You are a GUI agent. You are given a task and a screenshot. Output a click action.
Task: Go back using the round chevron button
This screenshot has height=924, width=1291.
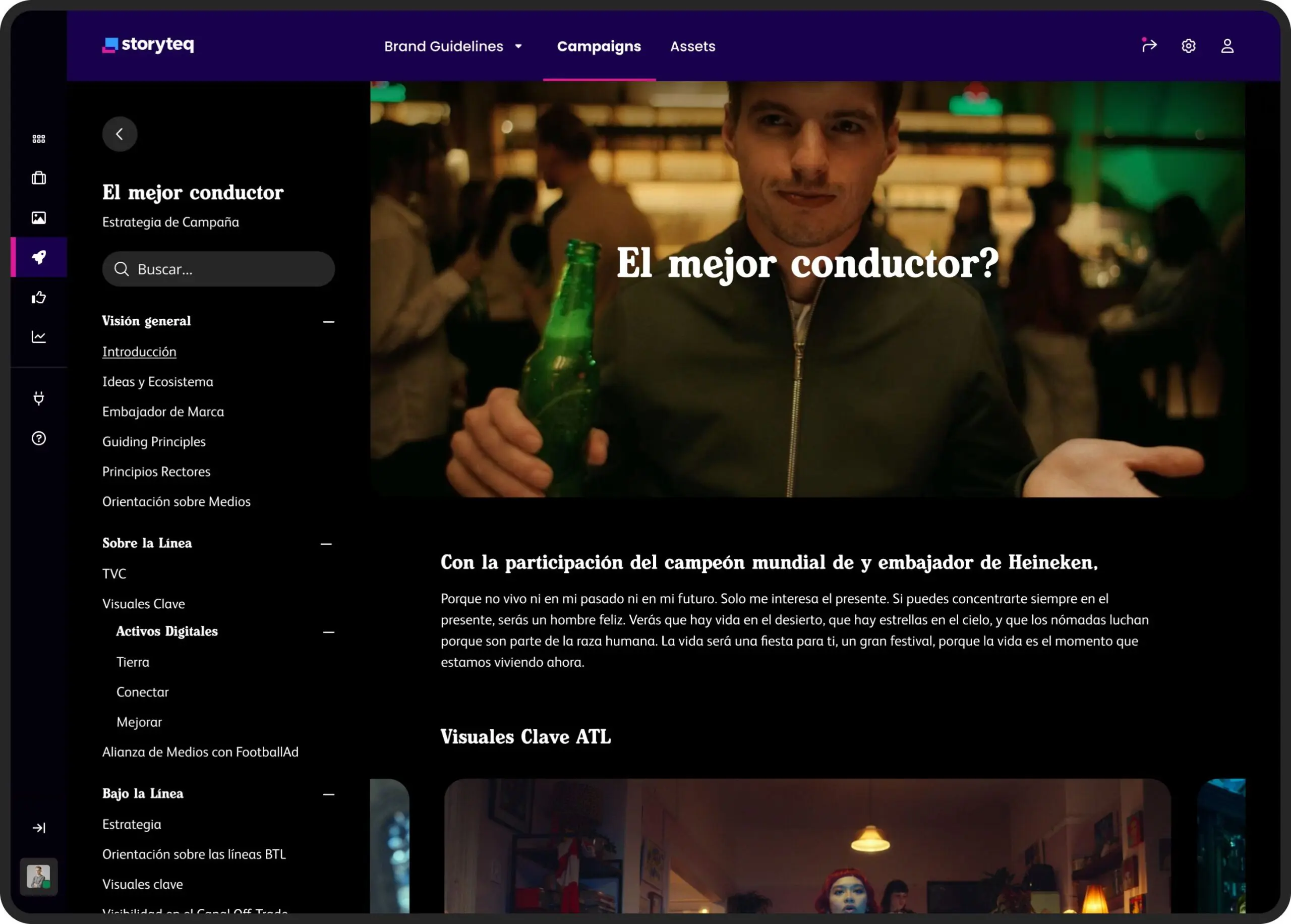[120, 134]
